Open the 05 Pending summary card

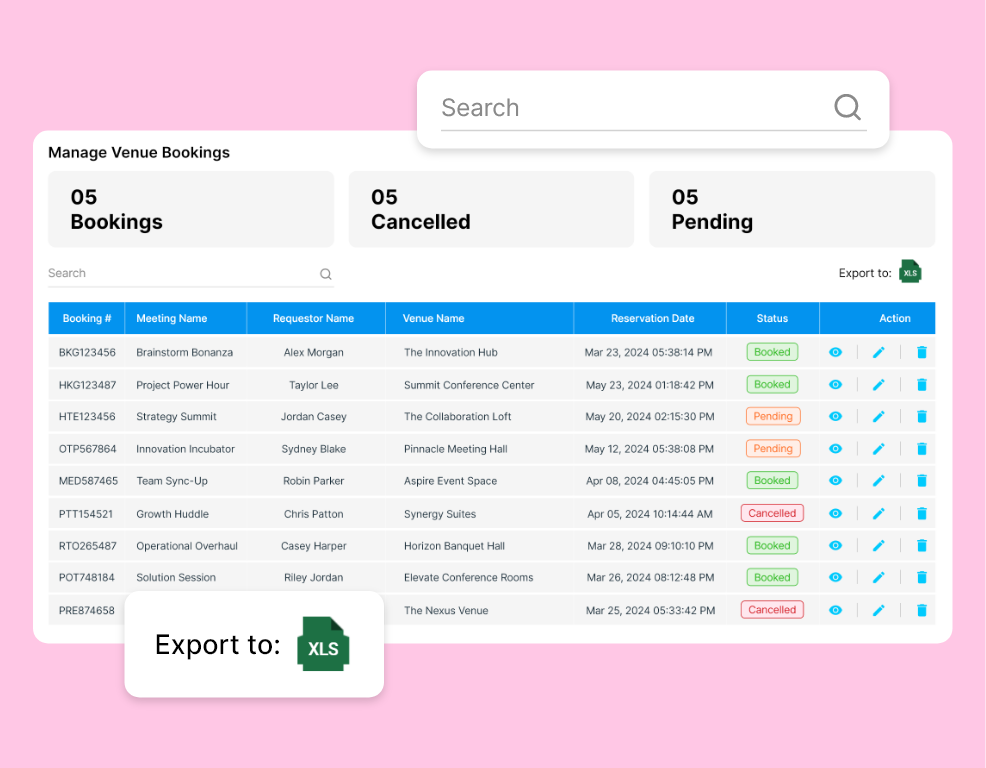pyautogui.click(x=791, y=209)
